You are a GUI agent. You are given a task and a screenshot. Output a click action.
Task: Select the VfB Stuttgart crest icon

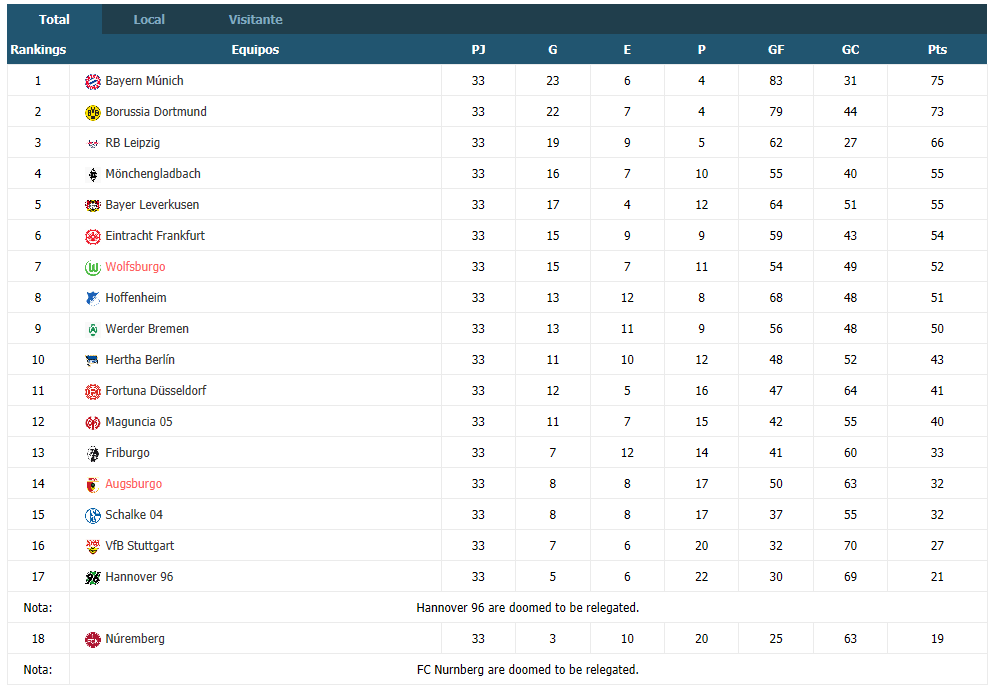coord(93,547)
